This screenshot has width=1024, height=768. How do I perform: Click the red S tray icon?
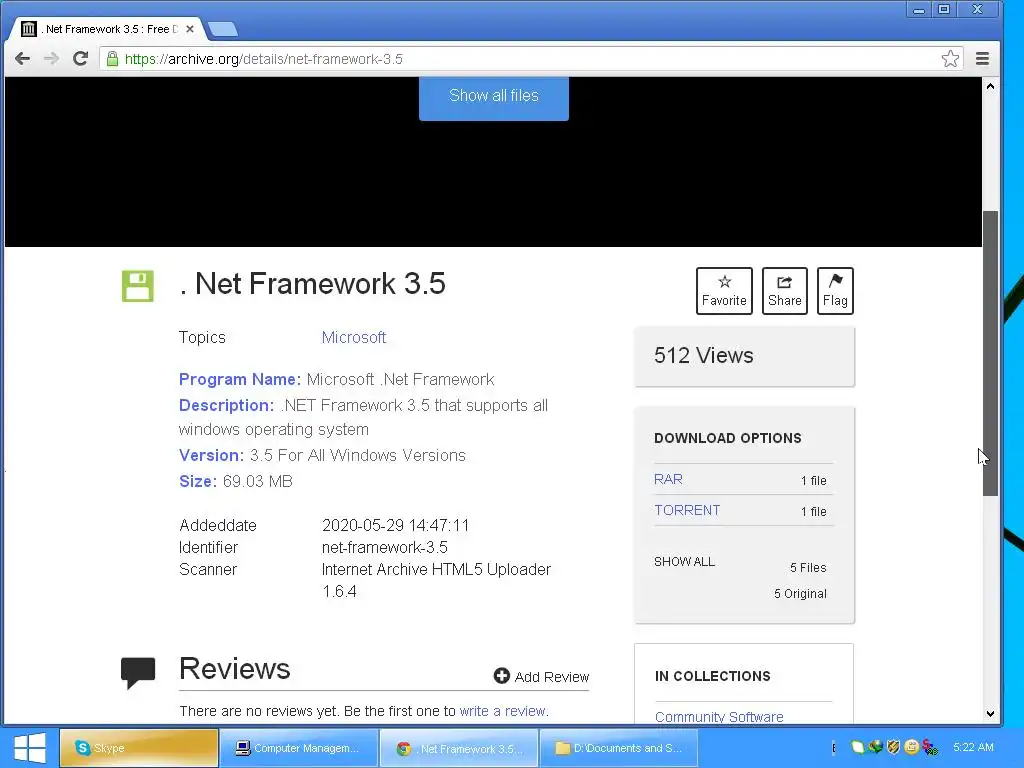click(x=930, y=747)
